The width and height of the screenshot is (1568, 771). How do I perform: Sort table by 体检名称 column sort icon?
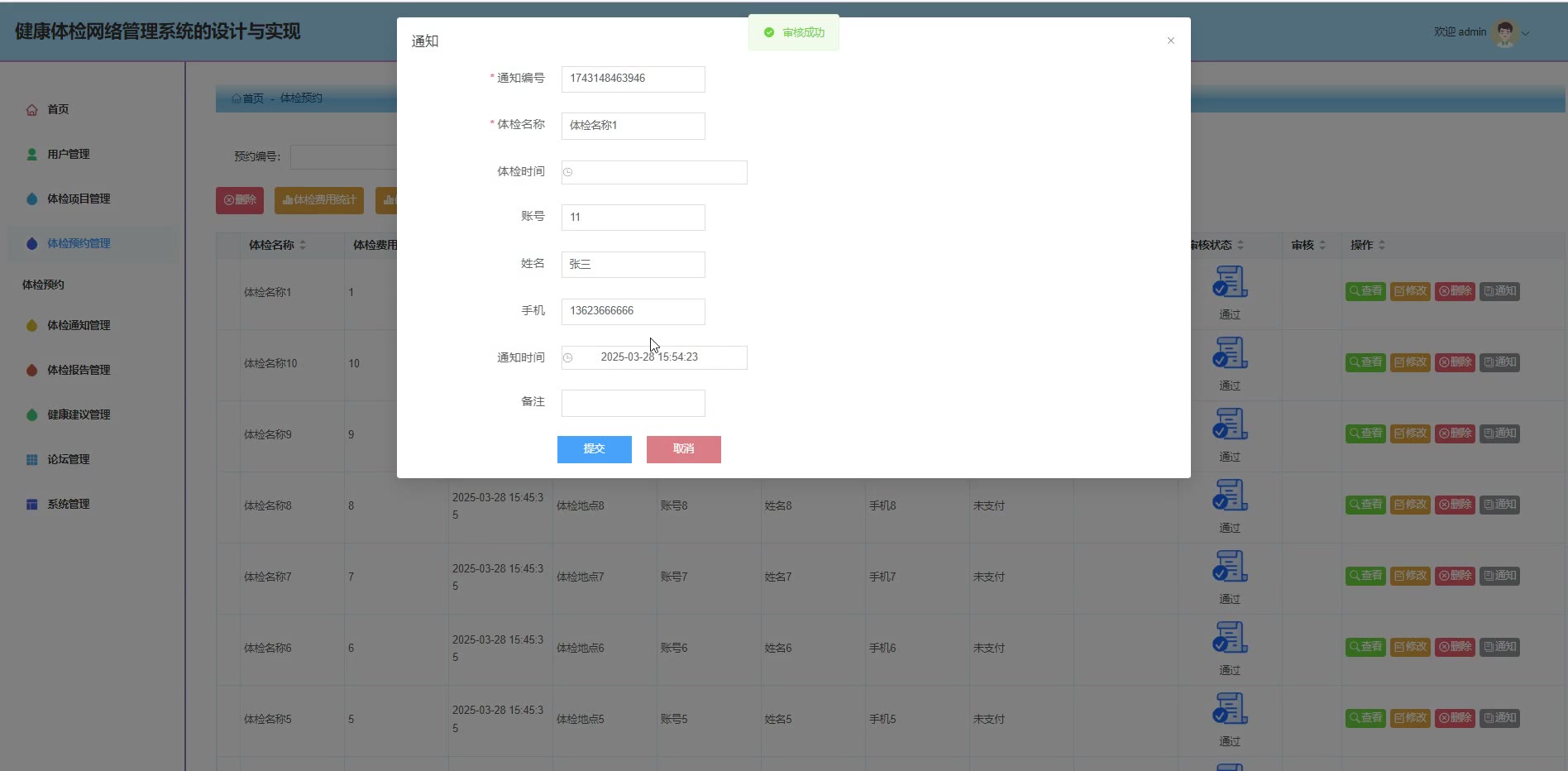303,245
